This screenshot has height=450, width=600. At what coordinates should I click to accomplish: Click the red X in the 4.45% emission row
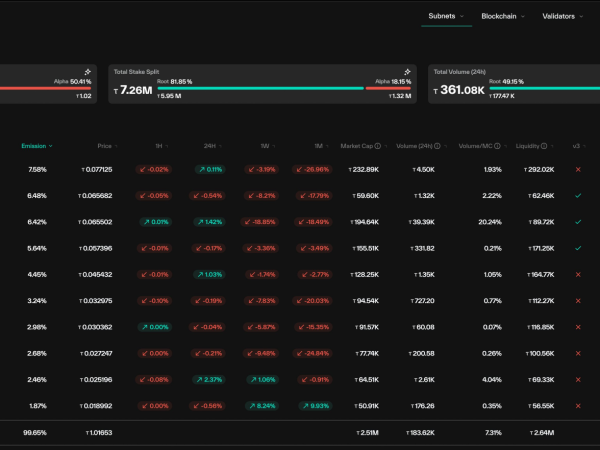578,274
